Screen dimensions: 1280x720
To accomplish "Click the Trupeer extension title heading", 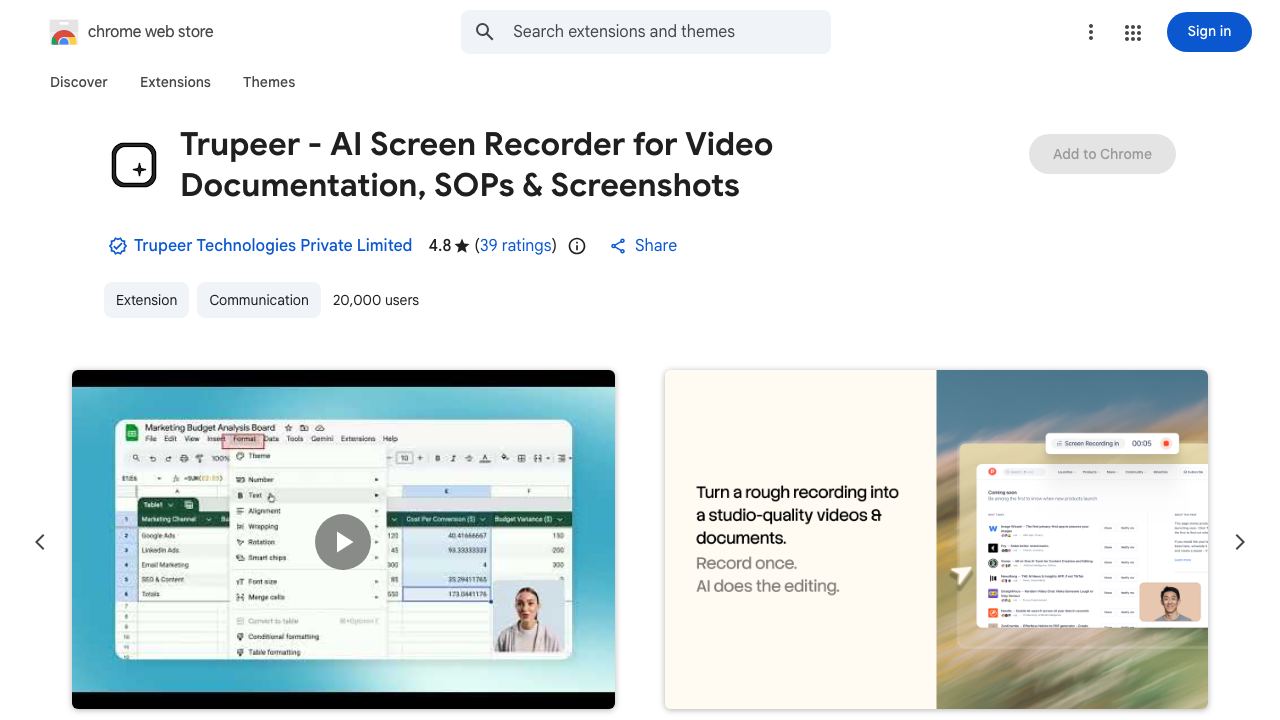I will [476, 165].
